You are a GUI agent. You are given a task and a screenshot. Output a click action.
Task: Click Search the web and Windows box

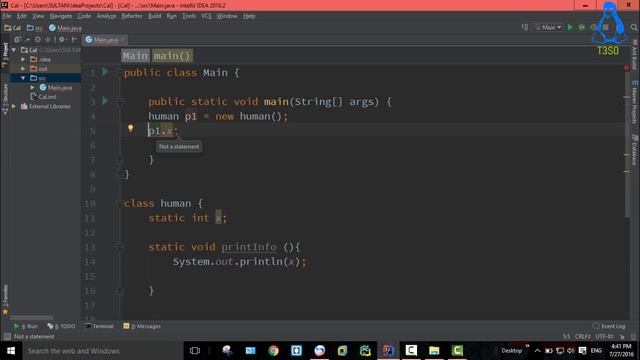102,351
